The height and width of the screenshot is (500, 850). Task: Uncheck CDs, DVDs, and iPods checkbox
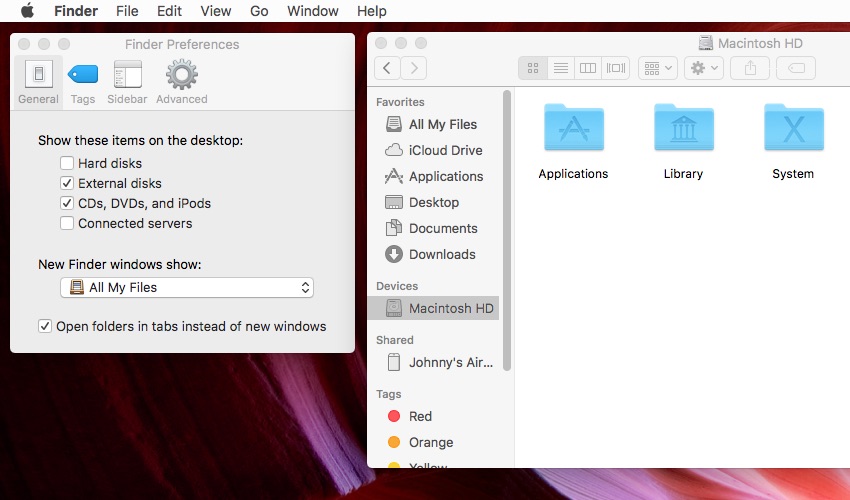click(67, 203)
